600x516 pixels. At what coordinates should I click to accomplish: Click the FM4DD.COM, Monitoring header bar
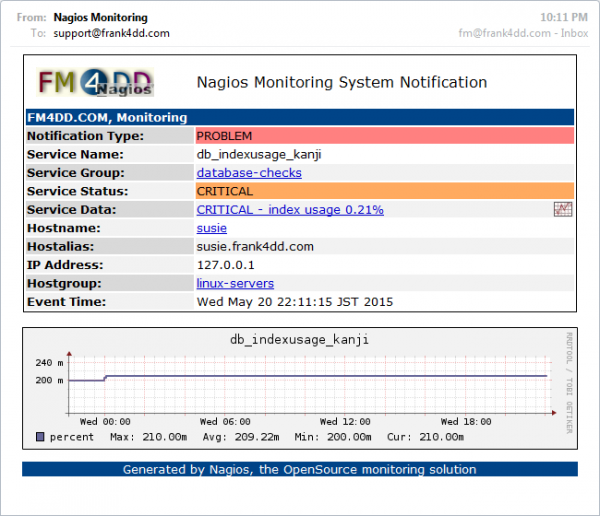pos(300,117)
